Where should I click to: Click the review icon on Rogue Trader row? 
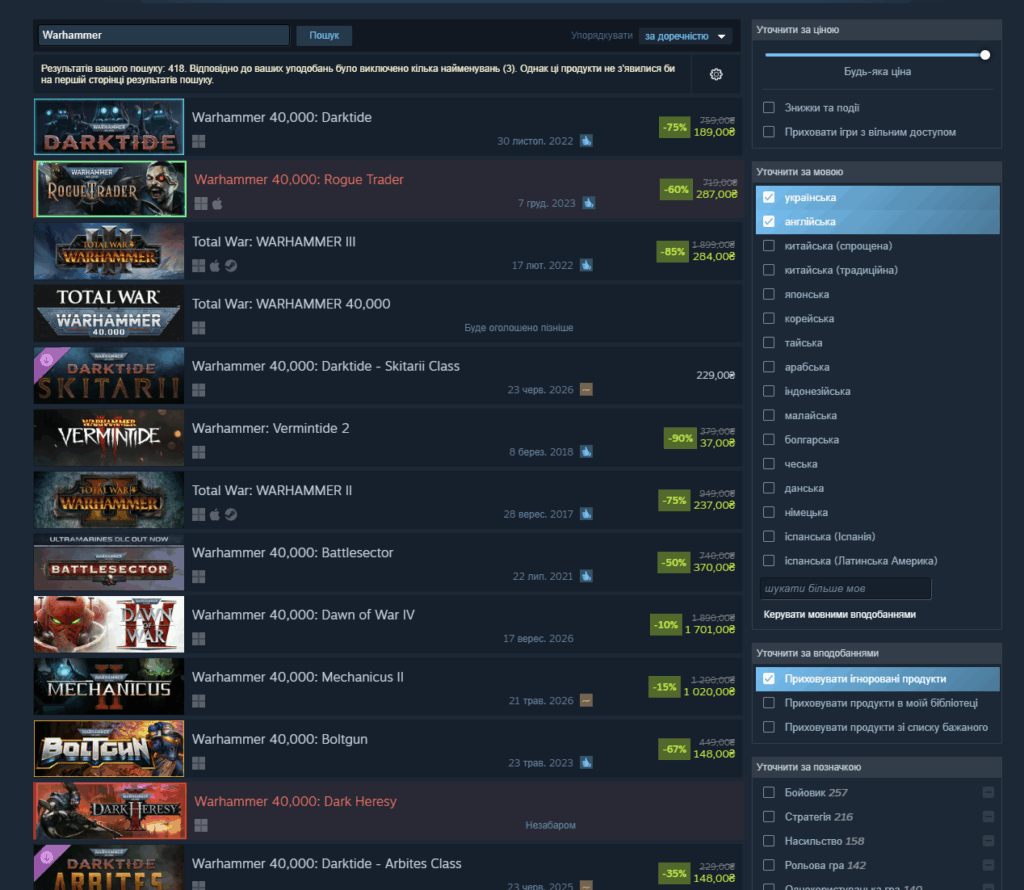pos(589,203)
